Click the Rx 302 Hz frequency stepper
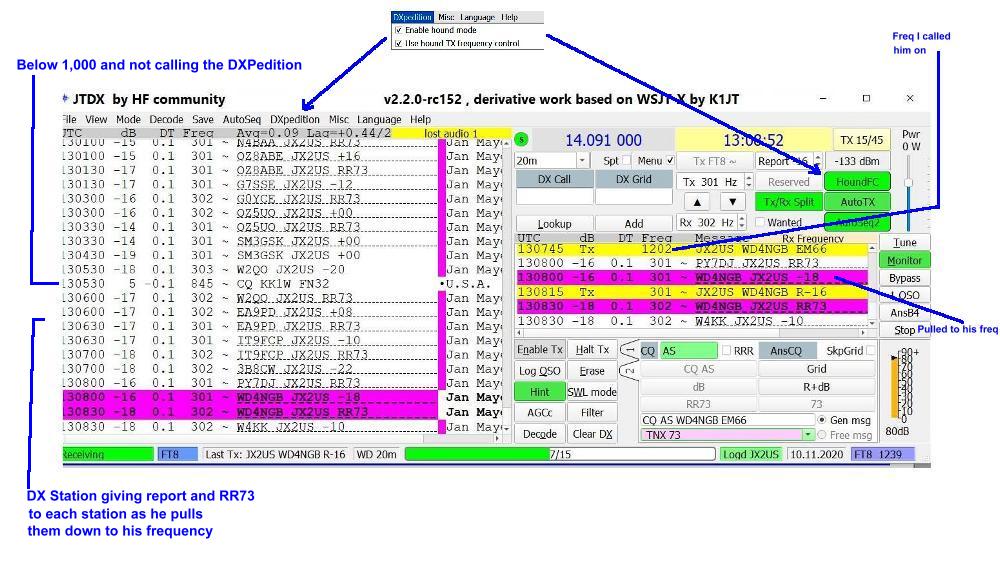1000x568 pixels. coord(742,222)
